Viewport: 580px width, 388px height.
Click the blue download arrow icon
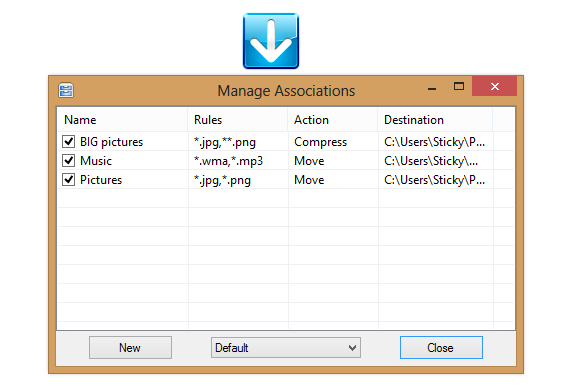pos(271,41)
